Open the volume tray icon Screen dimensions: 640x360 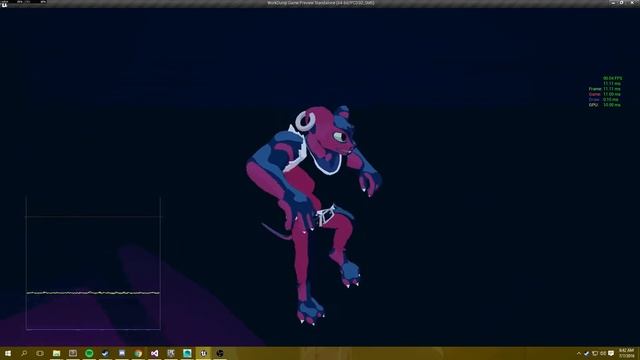[x=603, y=353]
